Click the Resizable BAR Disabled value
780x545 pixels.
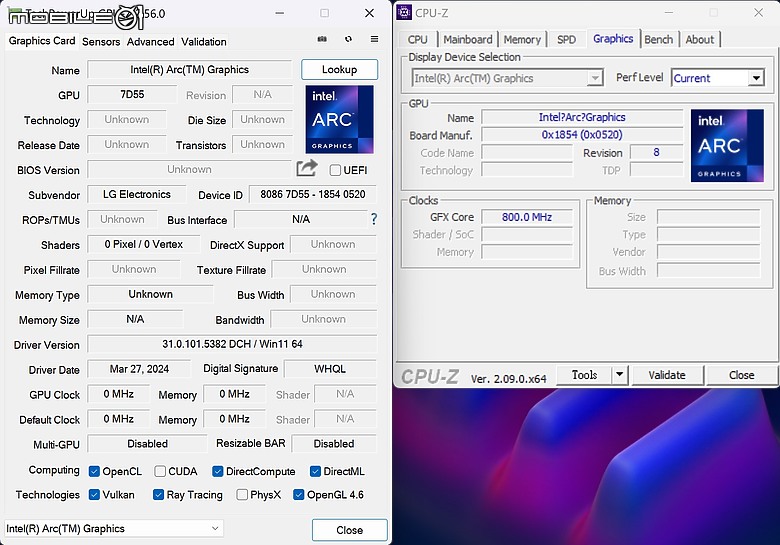click(334, 444)
